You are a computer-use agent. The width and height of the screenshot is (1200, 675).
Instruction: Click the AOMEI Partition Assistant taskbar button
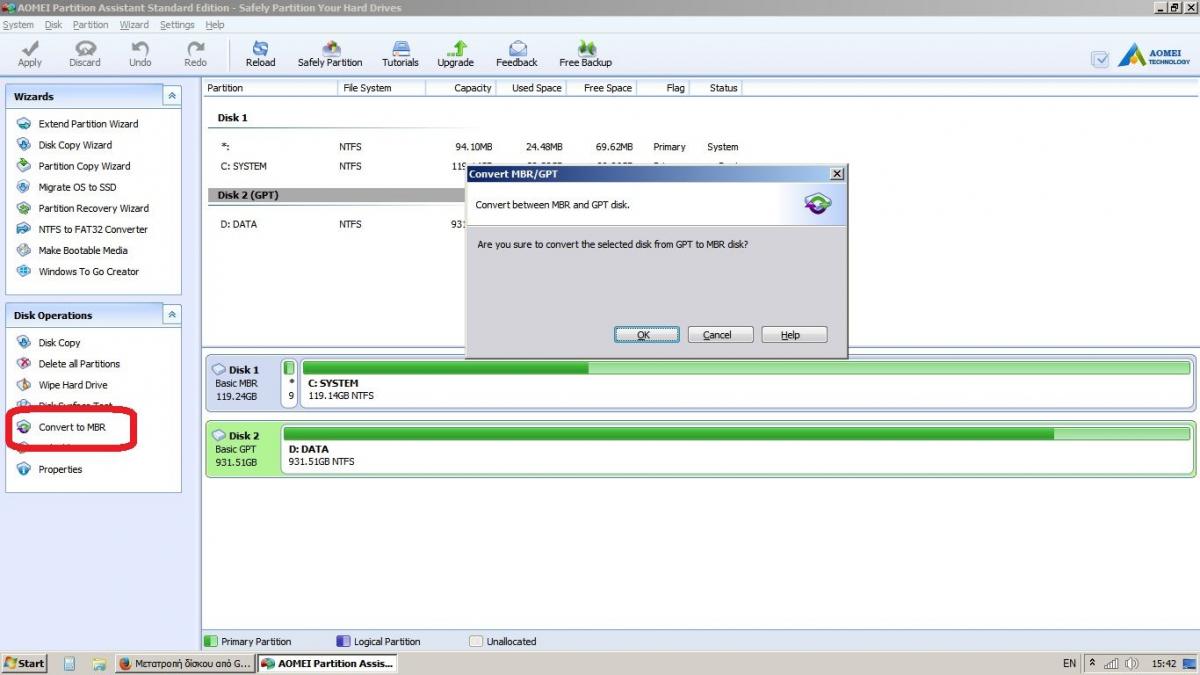tap(327, 663)
